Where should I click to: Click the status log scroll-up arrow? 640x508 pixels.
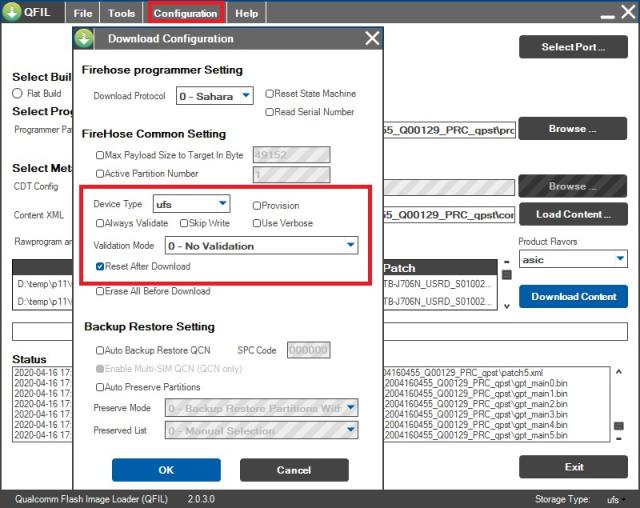pyautogui.click(x=619, y=372)
